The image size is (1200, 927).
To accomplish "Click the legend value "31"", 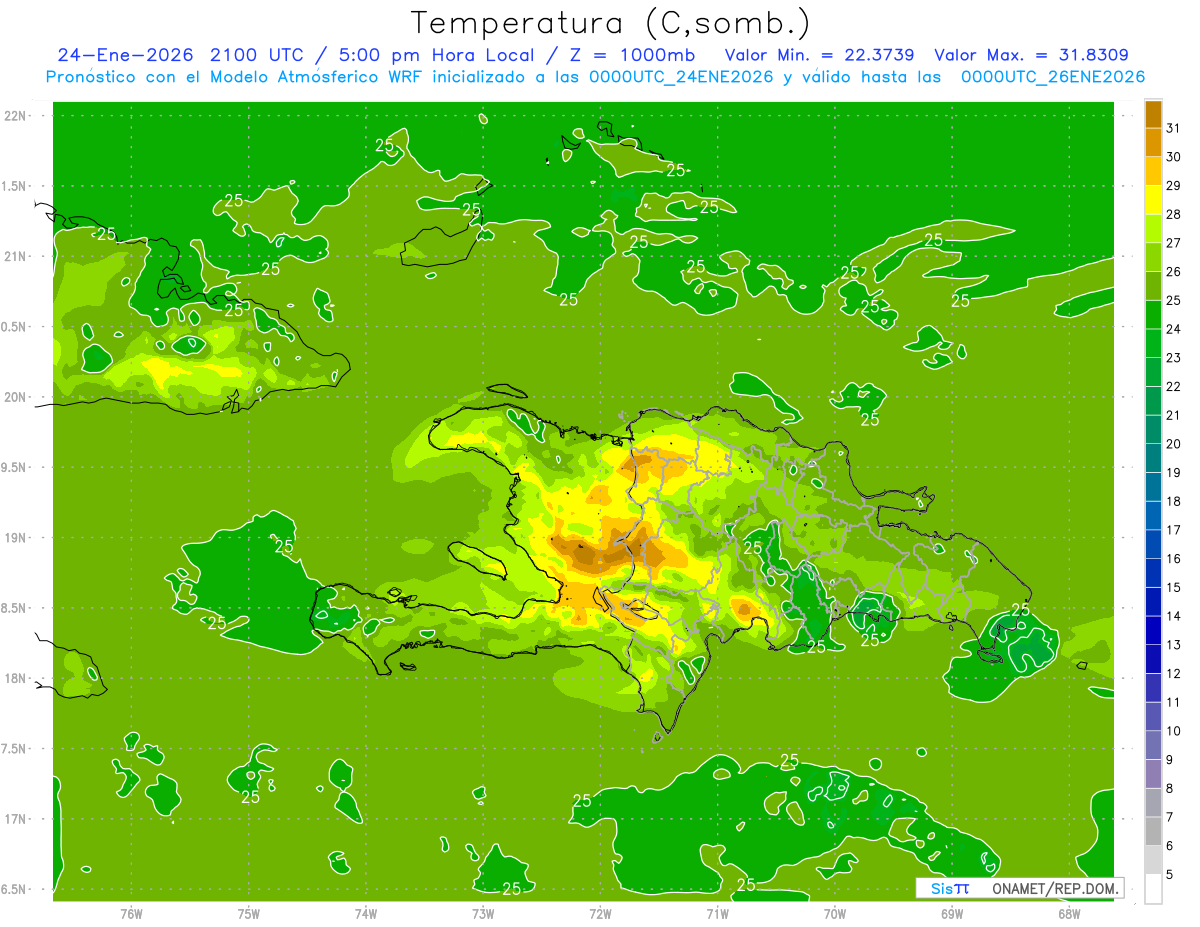I will click(x=1174, y=128).
